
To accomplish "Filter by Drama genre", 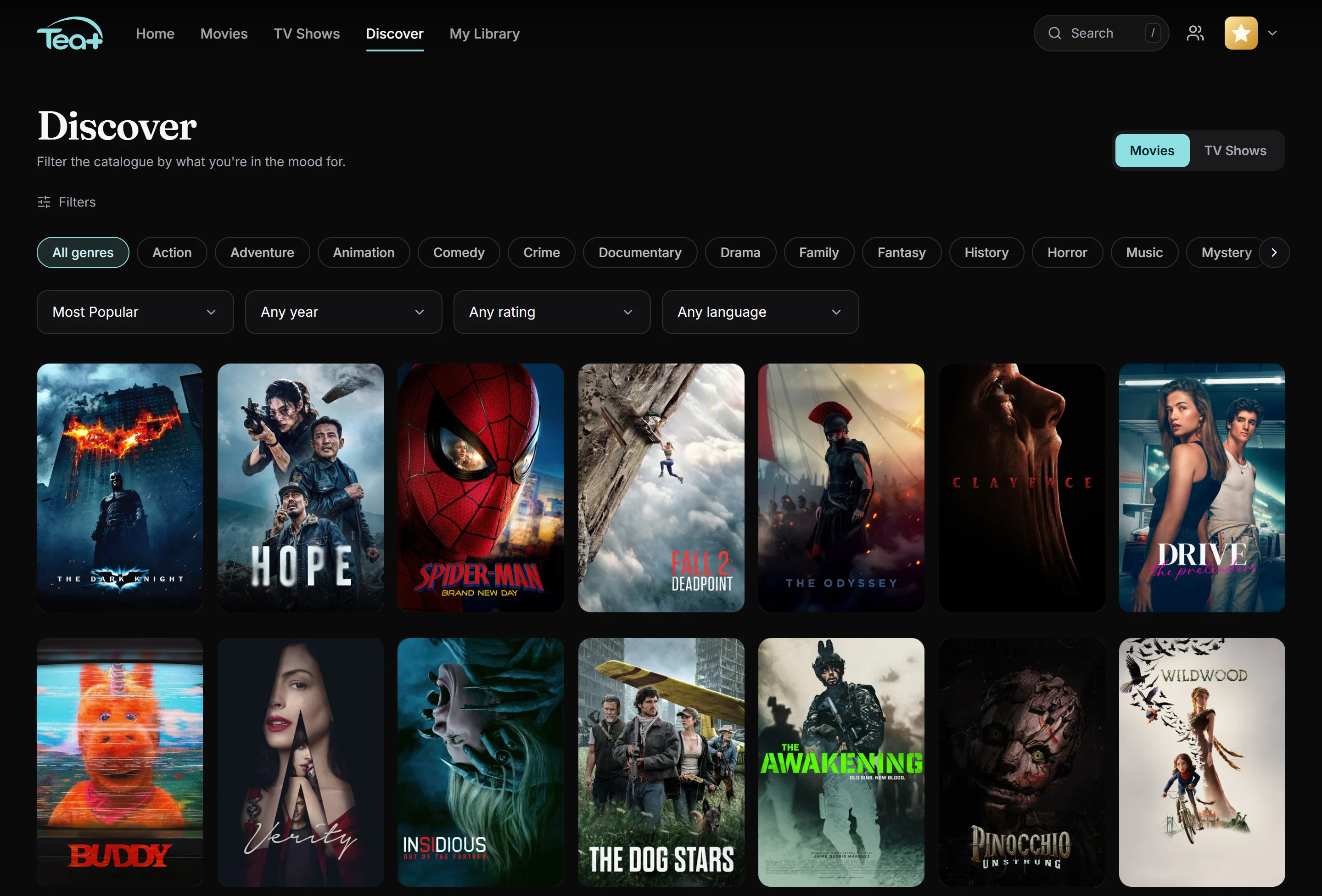I will (x=740, y=252).
